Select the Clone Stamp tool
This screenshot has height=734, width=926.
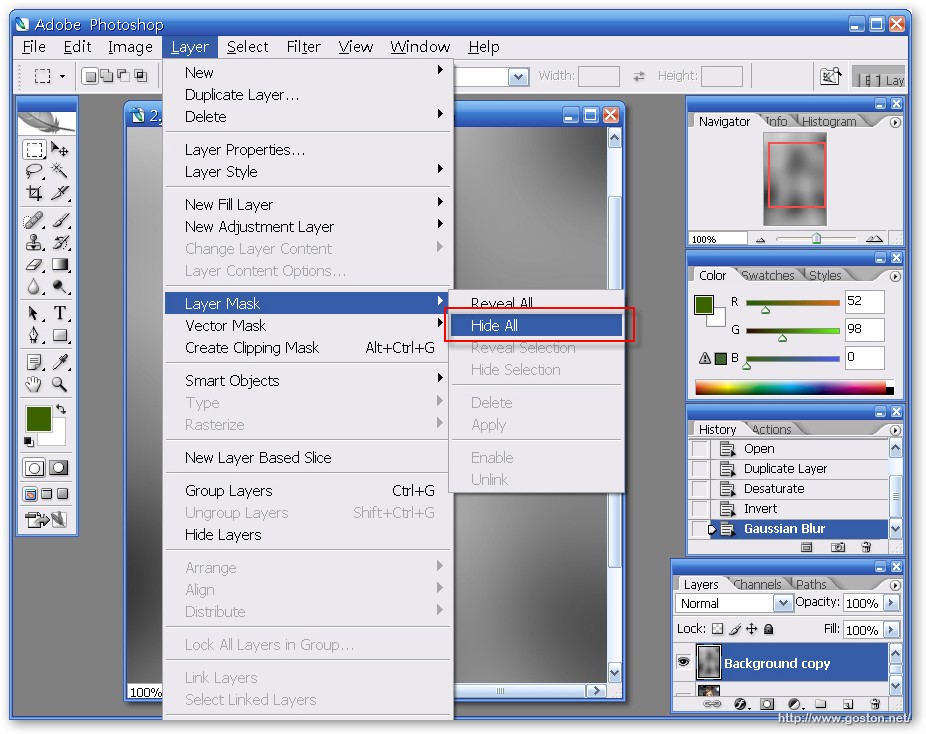(34, 242)
